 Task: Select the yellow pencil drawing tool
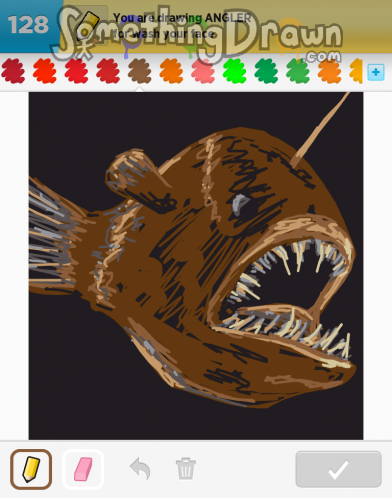[31, 469]
